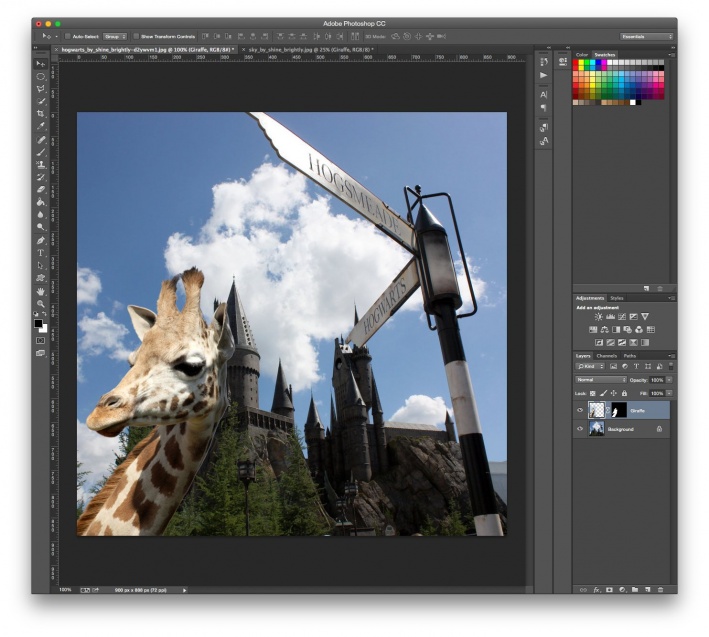Hide the Giraffe layer visibility eye
709x637 pixels.
[x=580, y=410]
